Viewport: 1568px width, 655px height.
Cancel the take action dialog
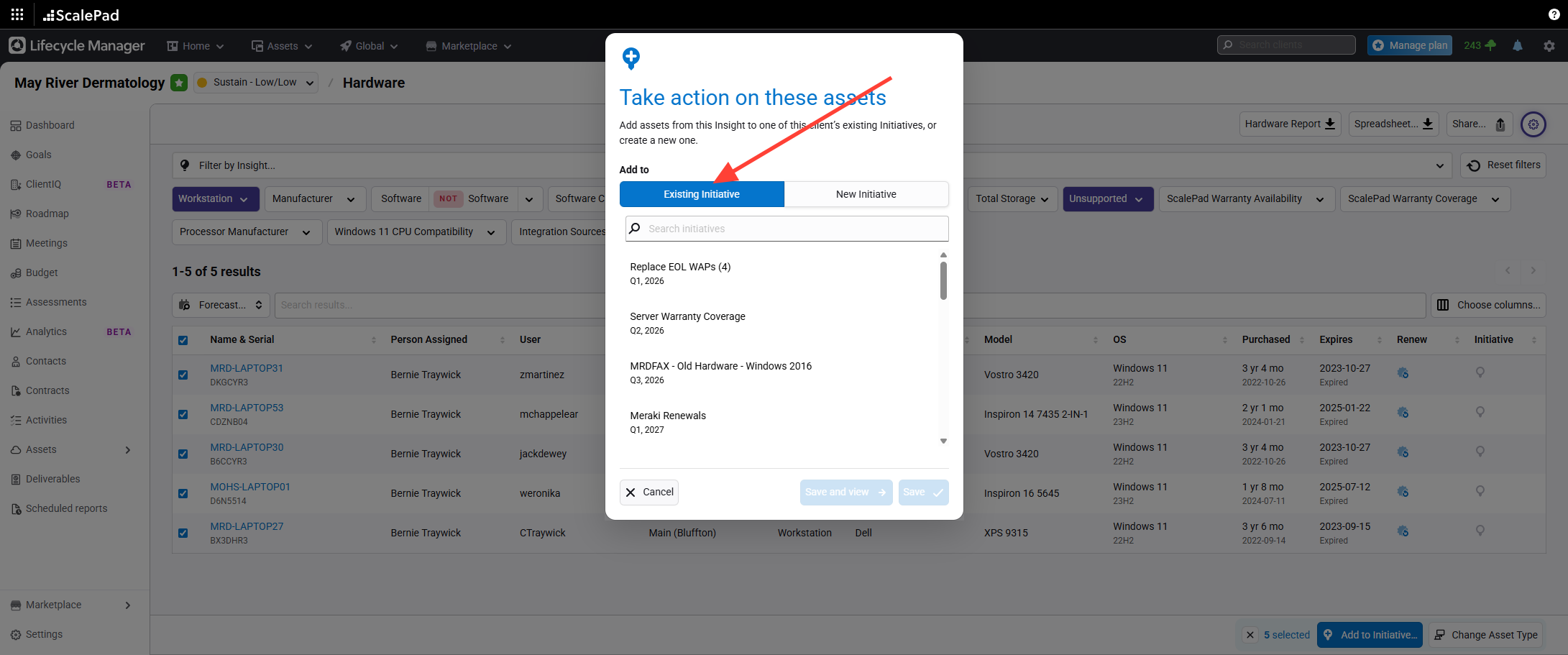click(x=648, y=493)
